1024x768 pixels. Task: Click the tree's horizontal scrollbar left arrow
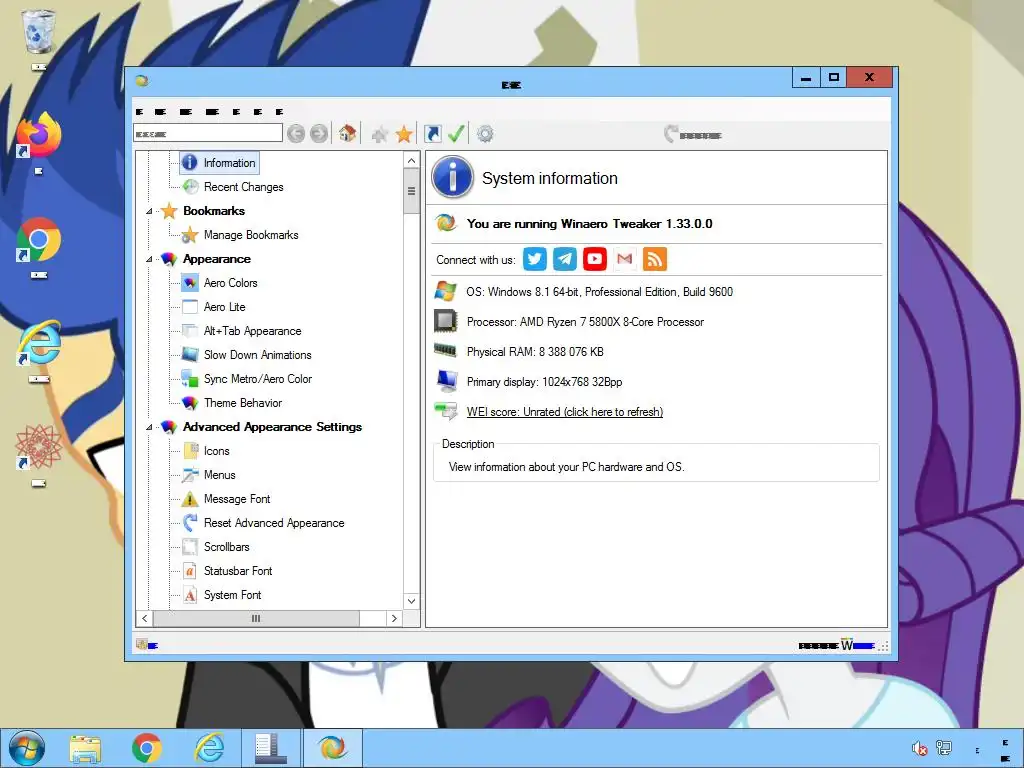click(x=144, y=618)
